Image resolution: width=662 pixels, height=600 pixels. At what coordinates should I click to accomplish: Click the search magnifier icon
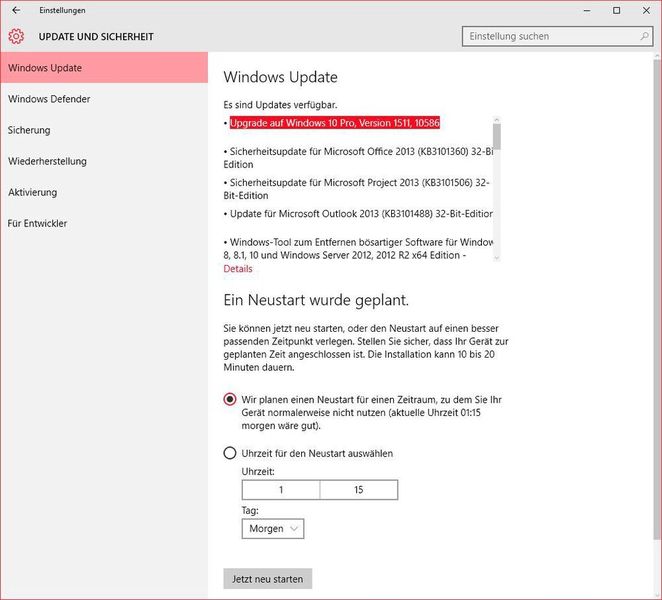point(644,36)
